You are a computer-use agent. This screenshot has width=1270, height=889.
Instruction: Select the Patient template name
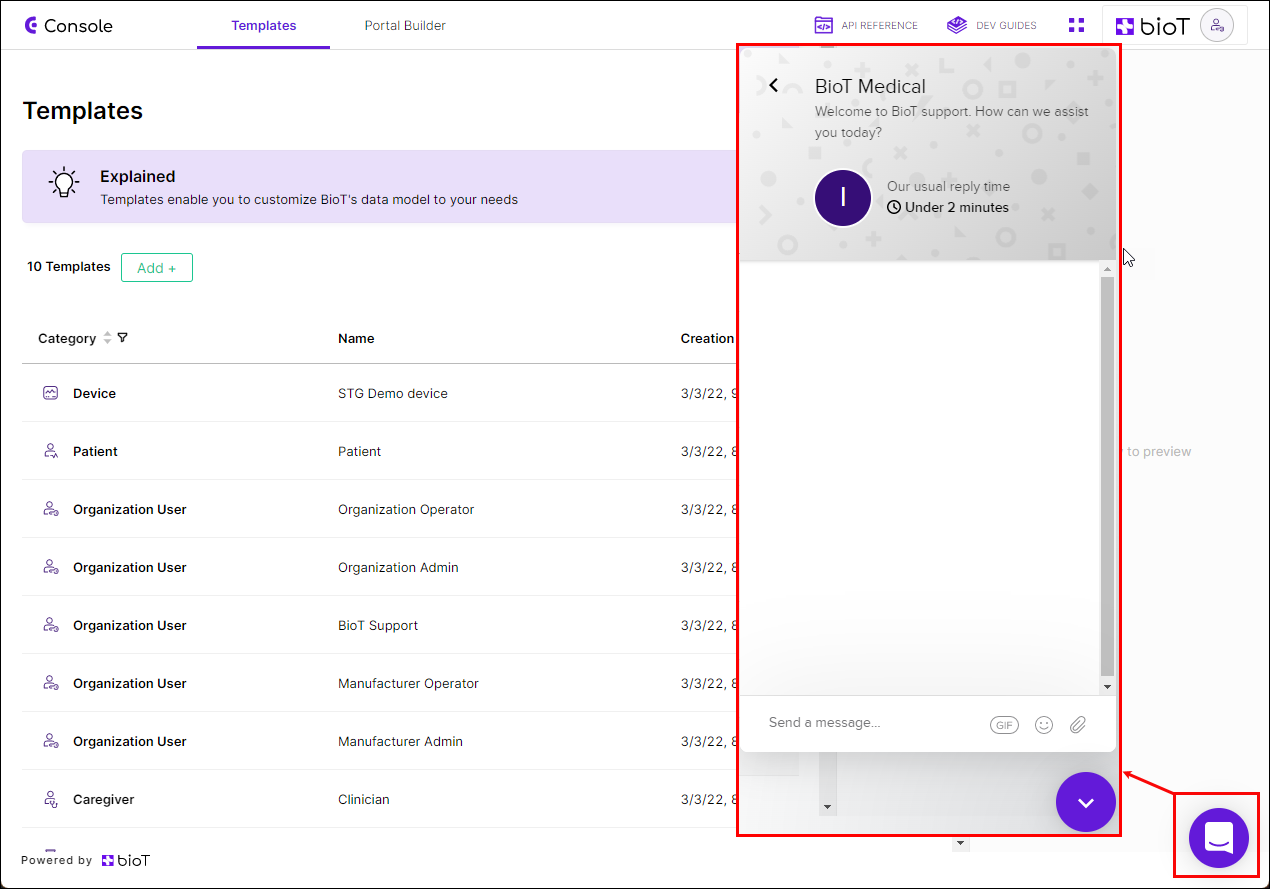pos(360,451)
